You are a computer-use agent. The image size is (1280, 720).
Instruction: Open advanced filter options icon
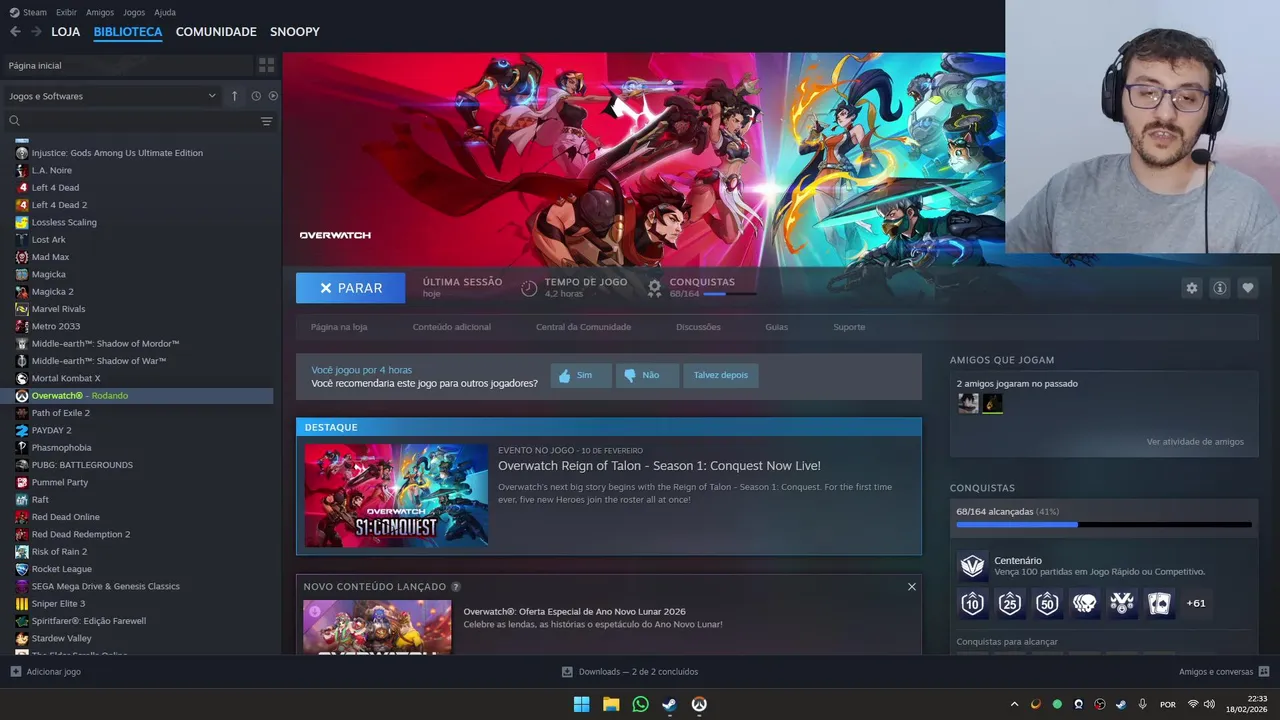click(x=266, y=121)
